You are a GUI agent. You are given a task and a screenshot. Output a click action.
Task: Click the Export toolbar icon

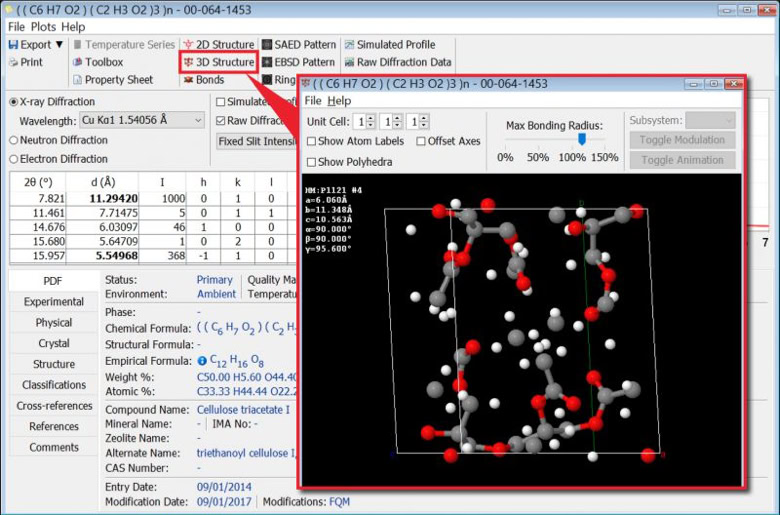[13, 45]
